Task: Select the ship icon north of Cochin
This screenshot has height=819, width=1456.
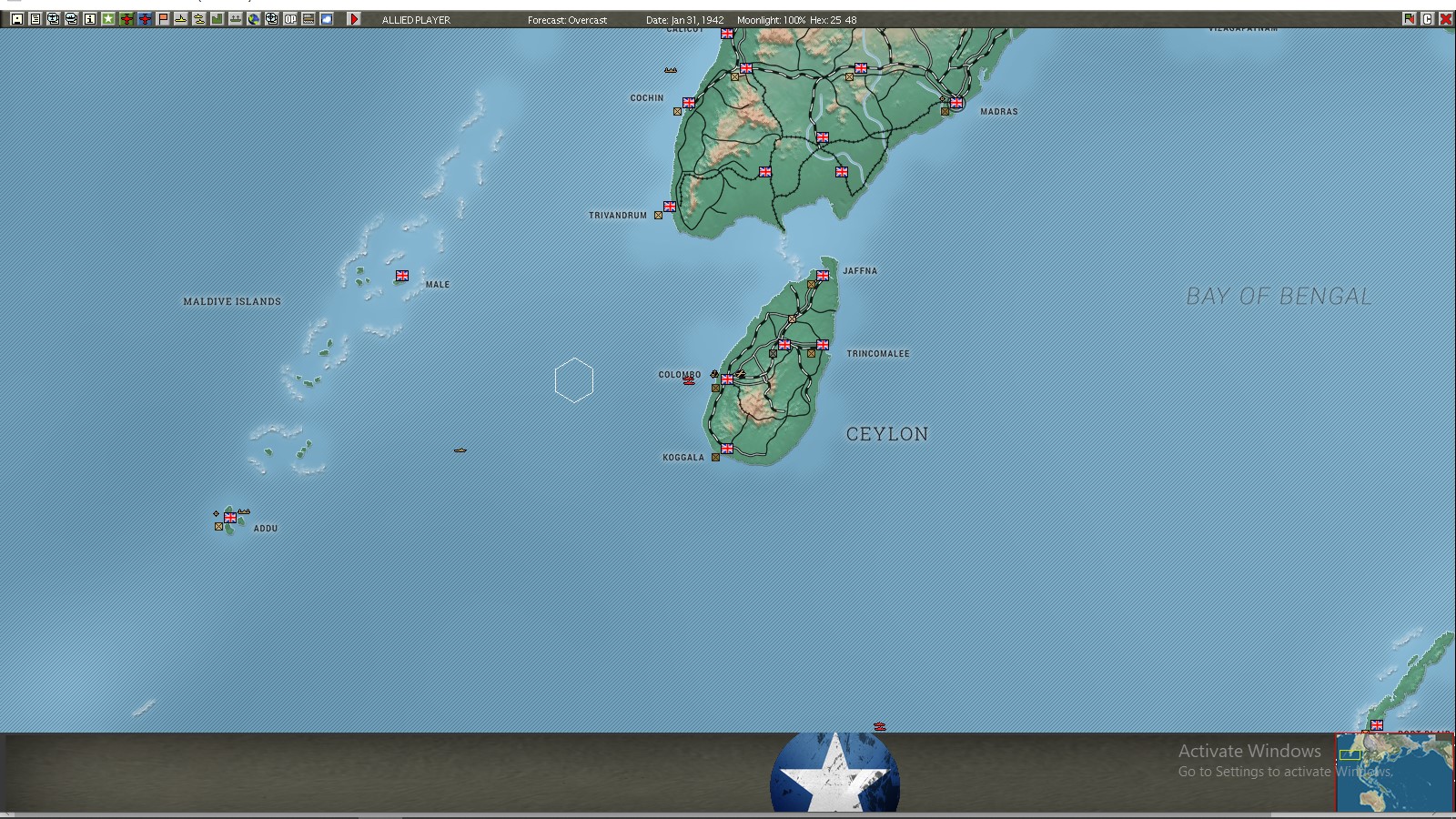Action: tap(671, 70)
